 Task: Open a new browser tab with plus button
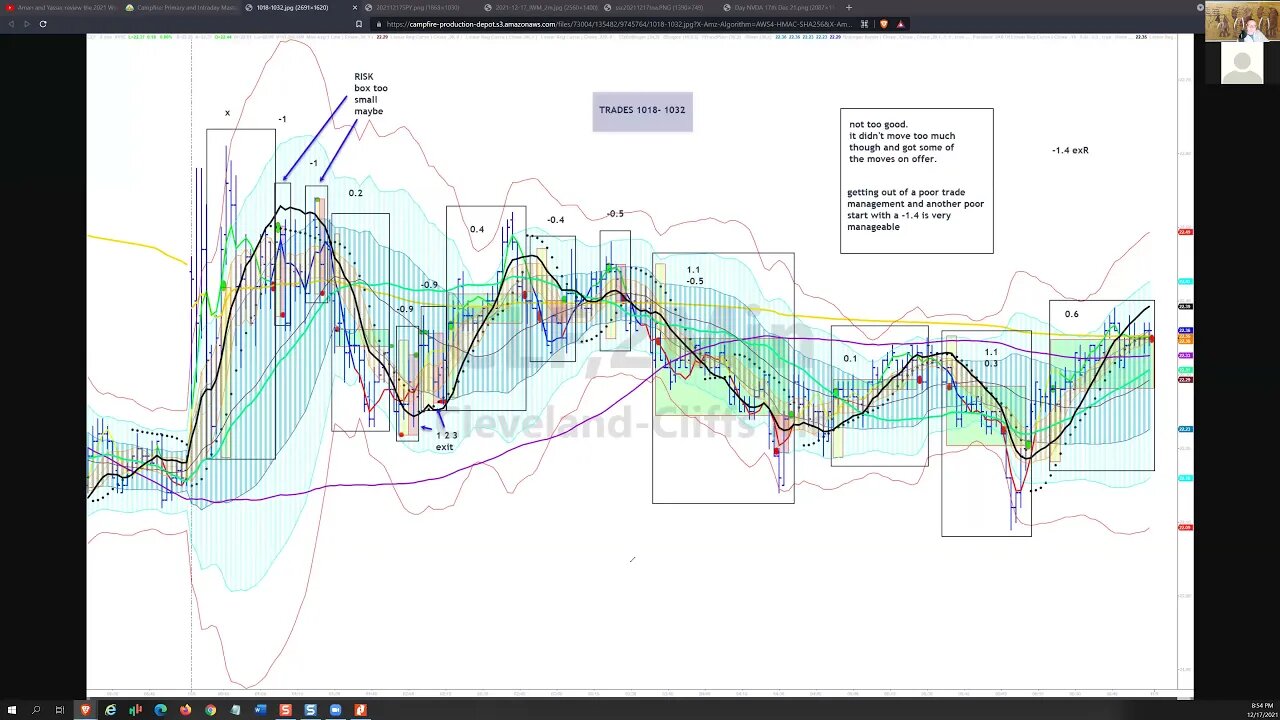click(x=849, y=7)
